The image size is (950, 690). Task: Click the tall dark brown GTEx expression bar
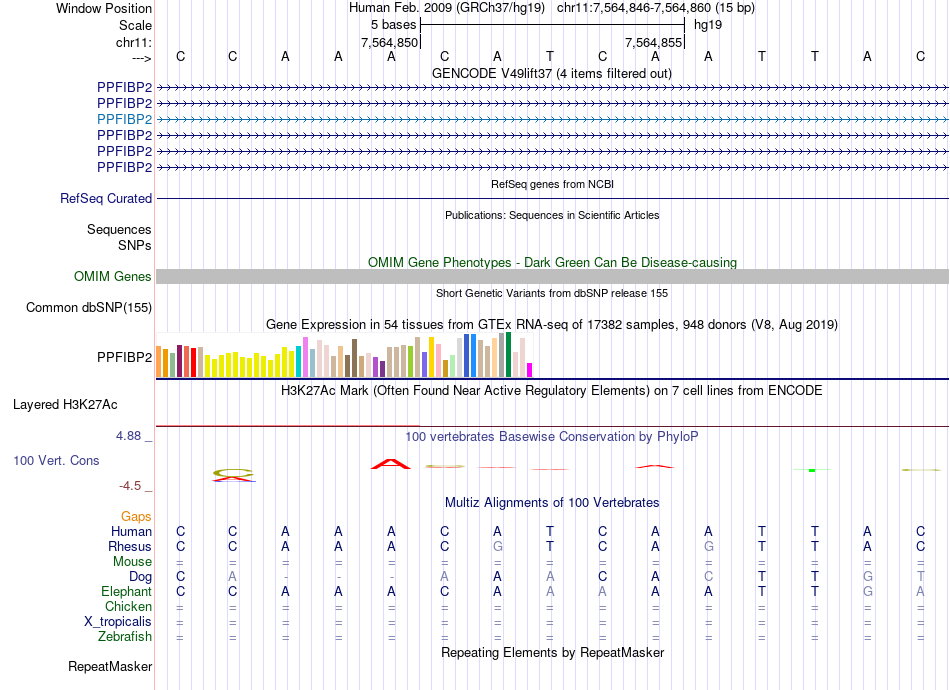354,358
